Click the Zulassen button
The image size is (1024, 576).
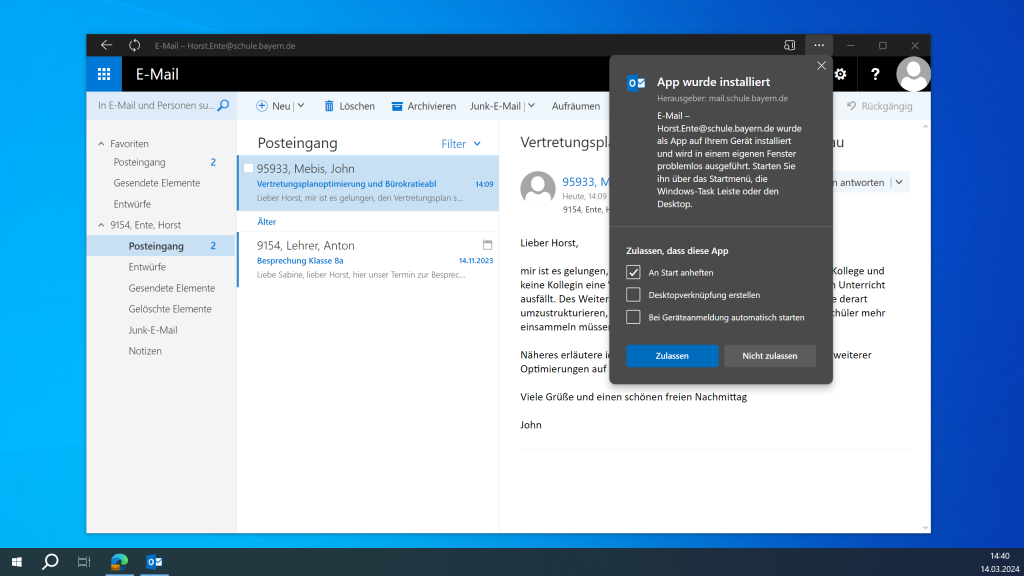(x=672, y=355)
